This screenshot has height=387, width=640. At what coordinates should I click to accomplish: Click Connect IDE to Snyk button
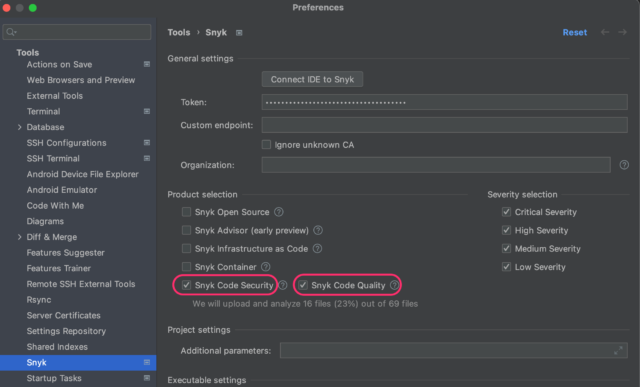tap(312, 79)
